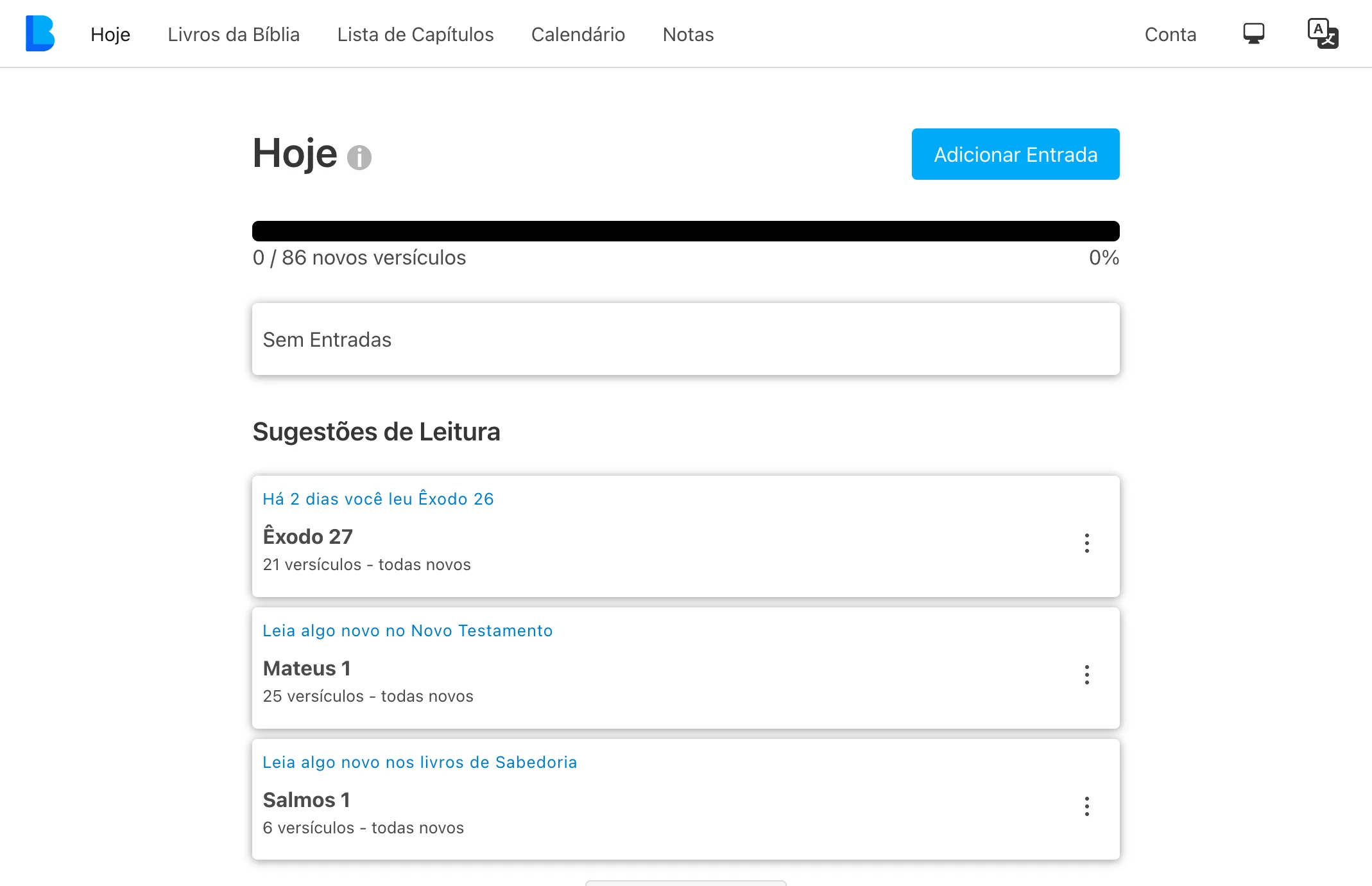Click 'Há 2 dias você leu Êxodo 26'

click(378, 499)
